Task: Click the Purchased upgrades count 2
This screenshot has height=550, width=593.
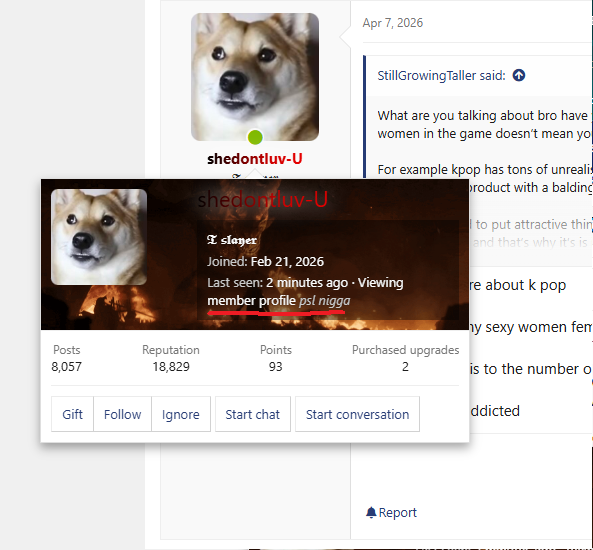Action: coord(405,367)
